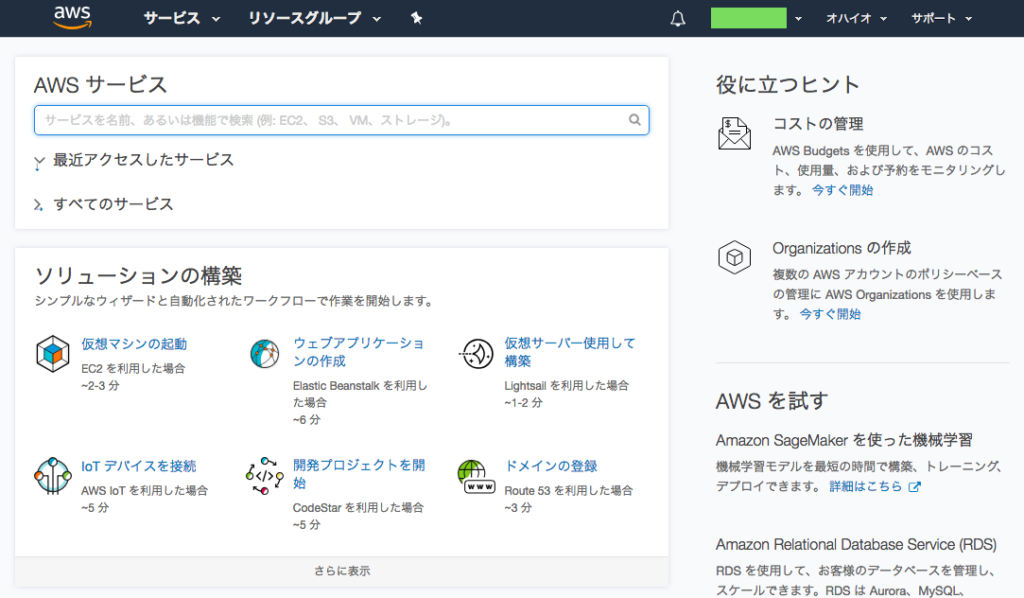This screenshot has width=1024, height=598.
Task: Click the コストの管理 title
Action: point(818,124)
